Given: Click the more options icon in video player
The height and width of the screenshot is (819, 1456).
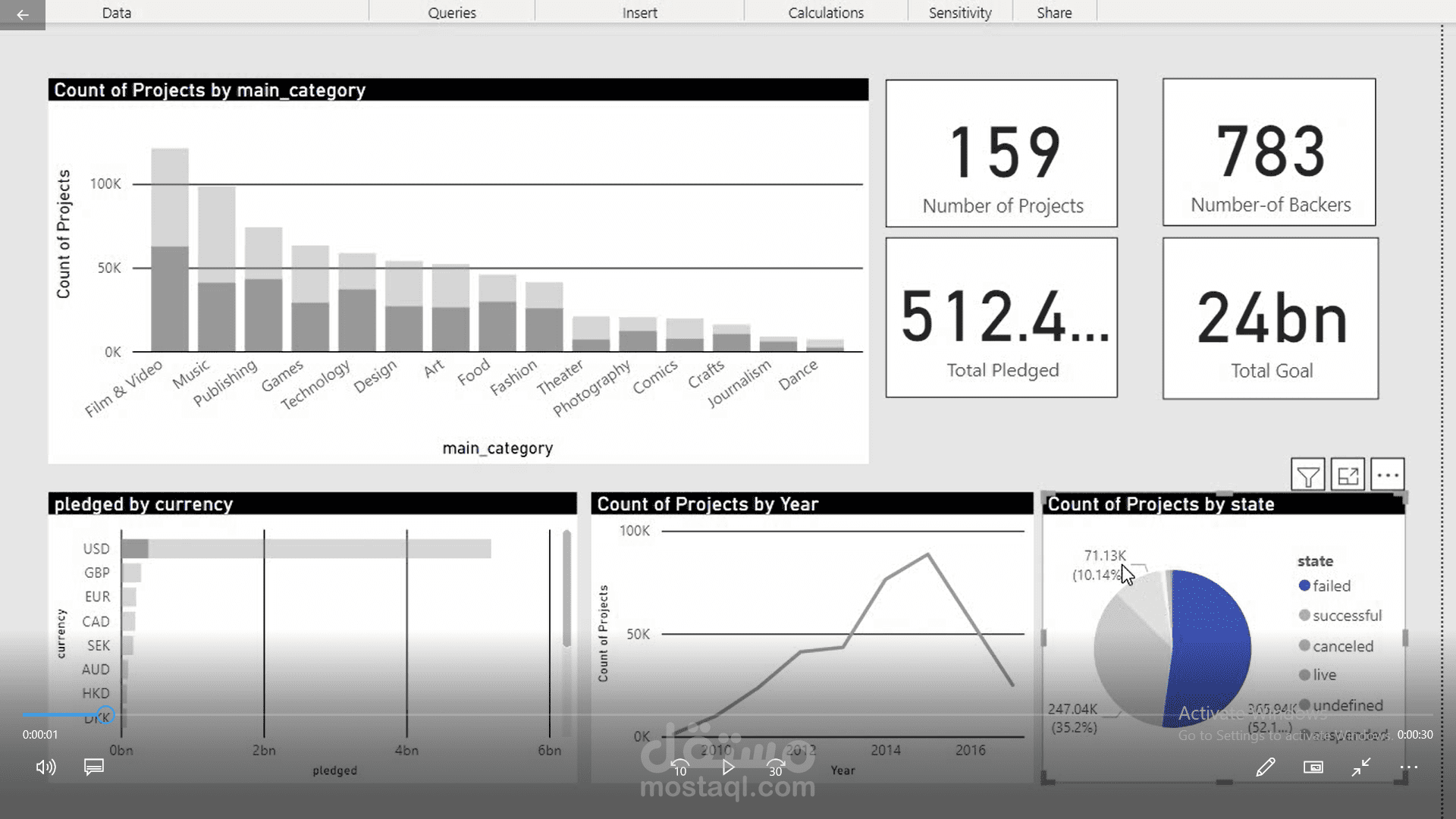Looking at the screenshot, I should tap(1410, 767).
